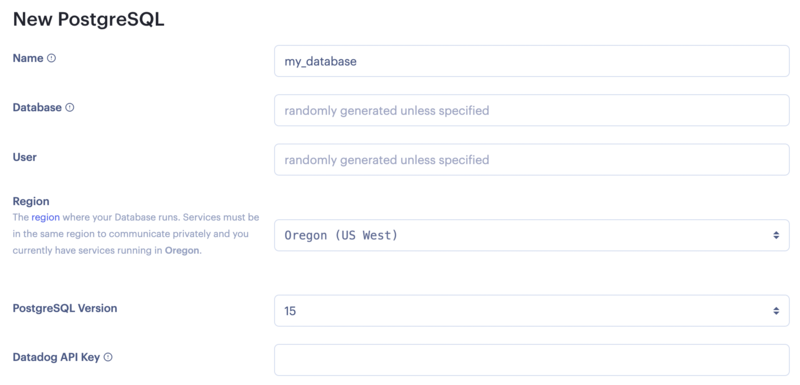
Task: Click the PostgreSQL Version label
Action: coord(65,308)
